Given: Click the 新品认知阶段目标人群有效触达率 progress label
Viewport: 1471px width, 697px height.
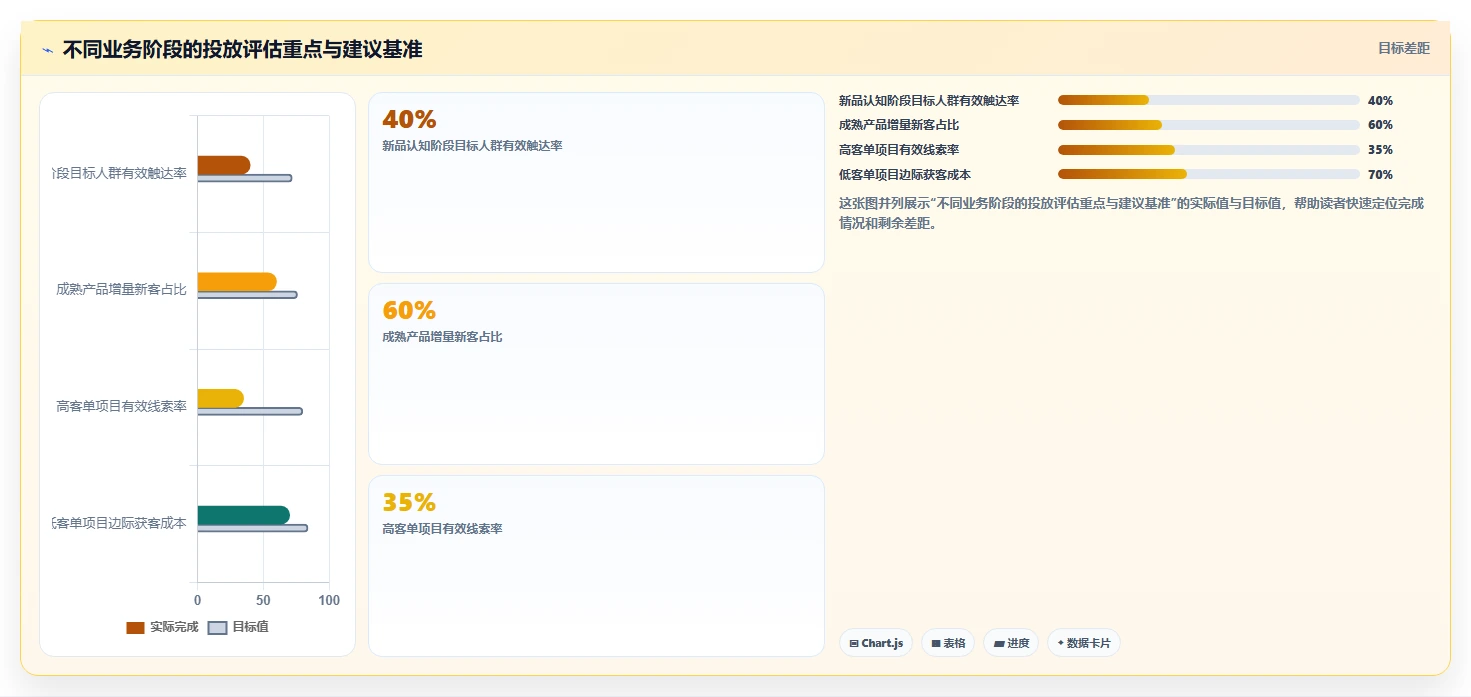Looking at the screenshot, I should coord(929,101).
